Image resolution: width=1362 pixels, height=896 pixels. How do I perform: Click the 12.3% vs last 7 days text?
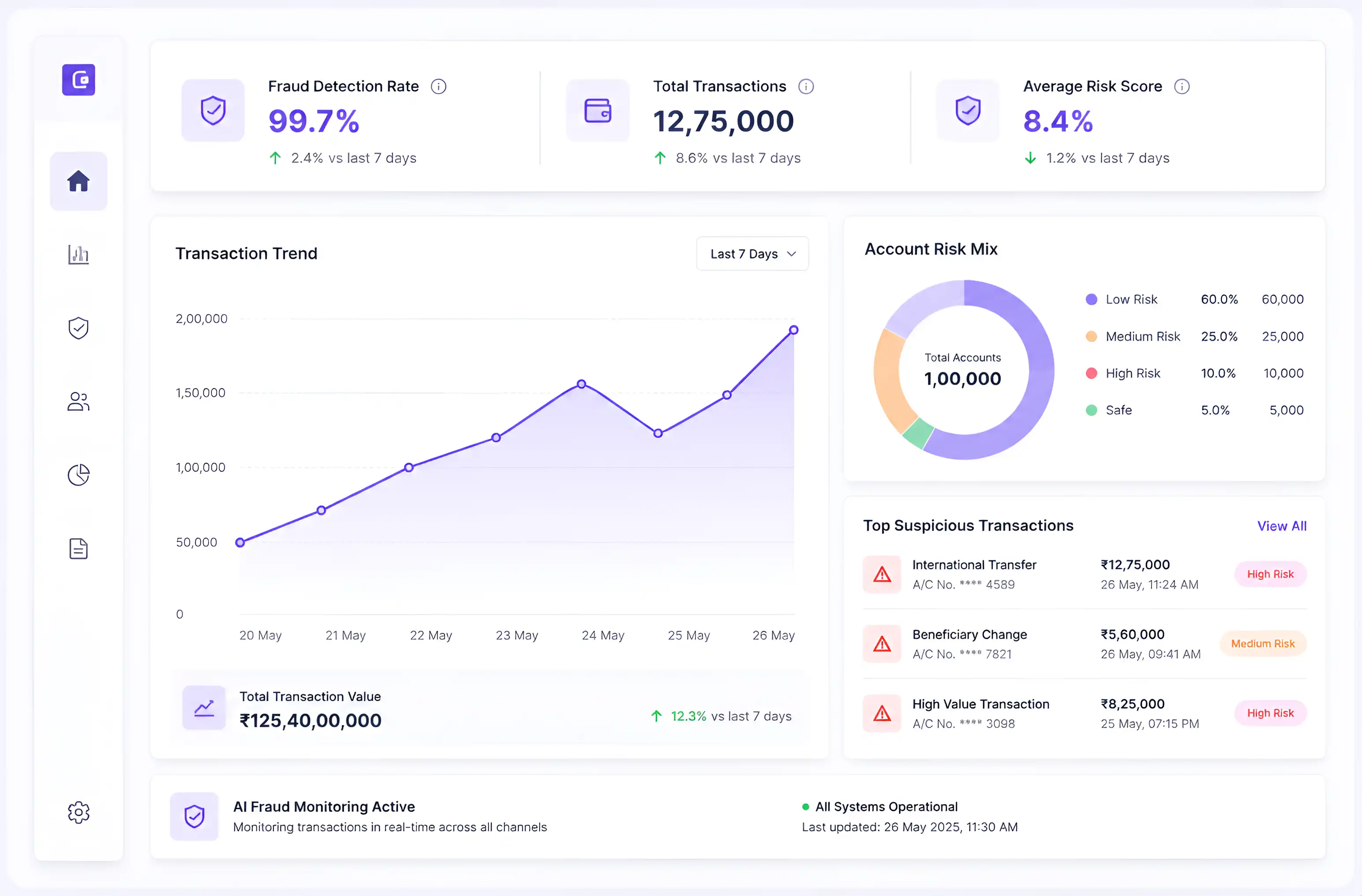coord(731,716)
